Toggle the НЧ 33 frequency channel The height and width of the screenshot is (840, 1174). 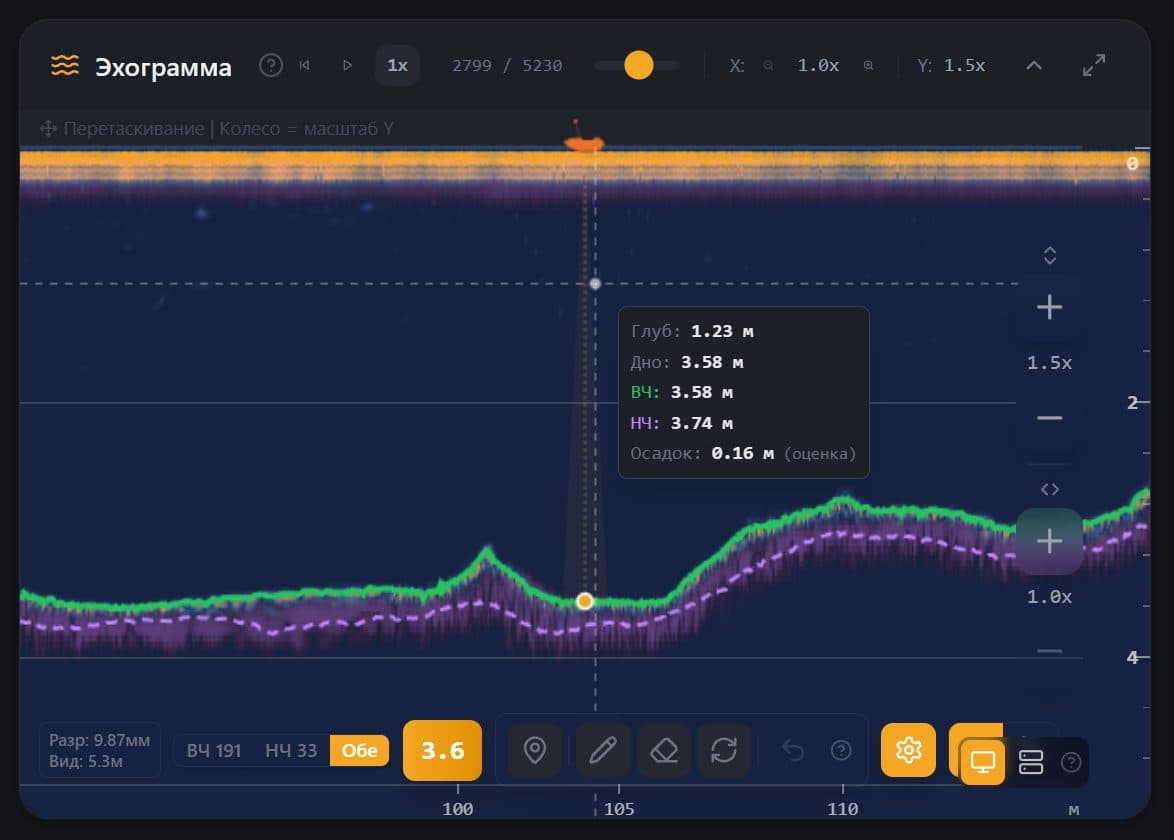point(291,751)
